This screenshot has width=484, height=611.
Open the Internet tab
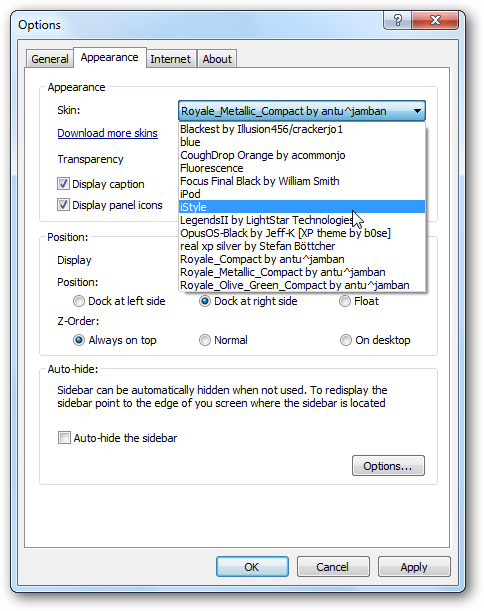[x=170, y=59]
